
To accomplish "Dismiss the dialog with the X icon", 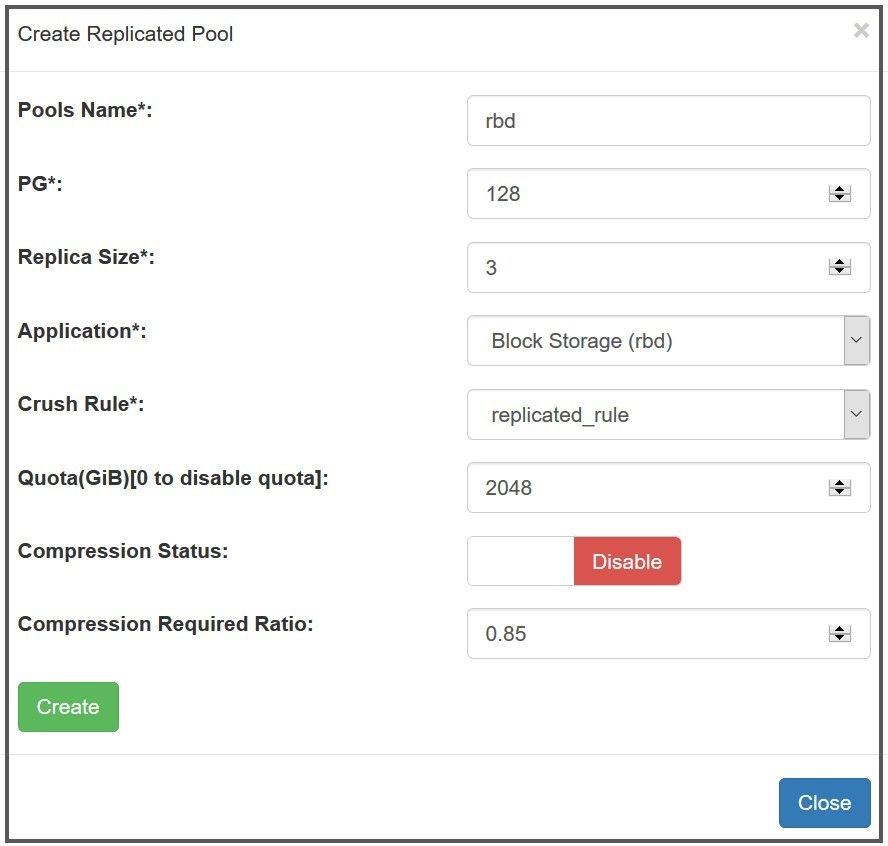I will click(861, 30).
